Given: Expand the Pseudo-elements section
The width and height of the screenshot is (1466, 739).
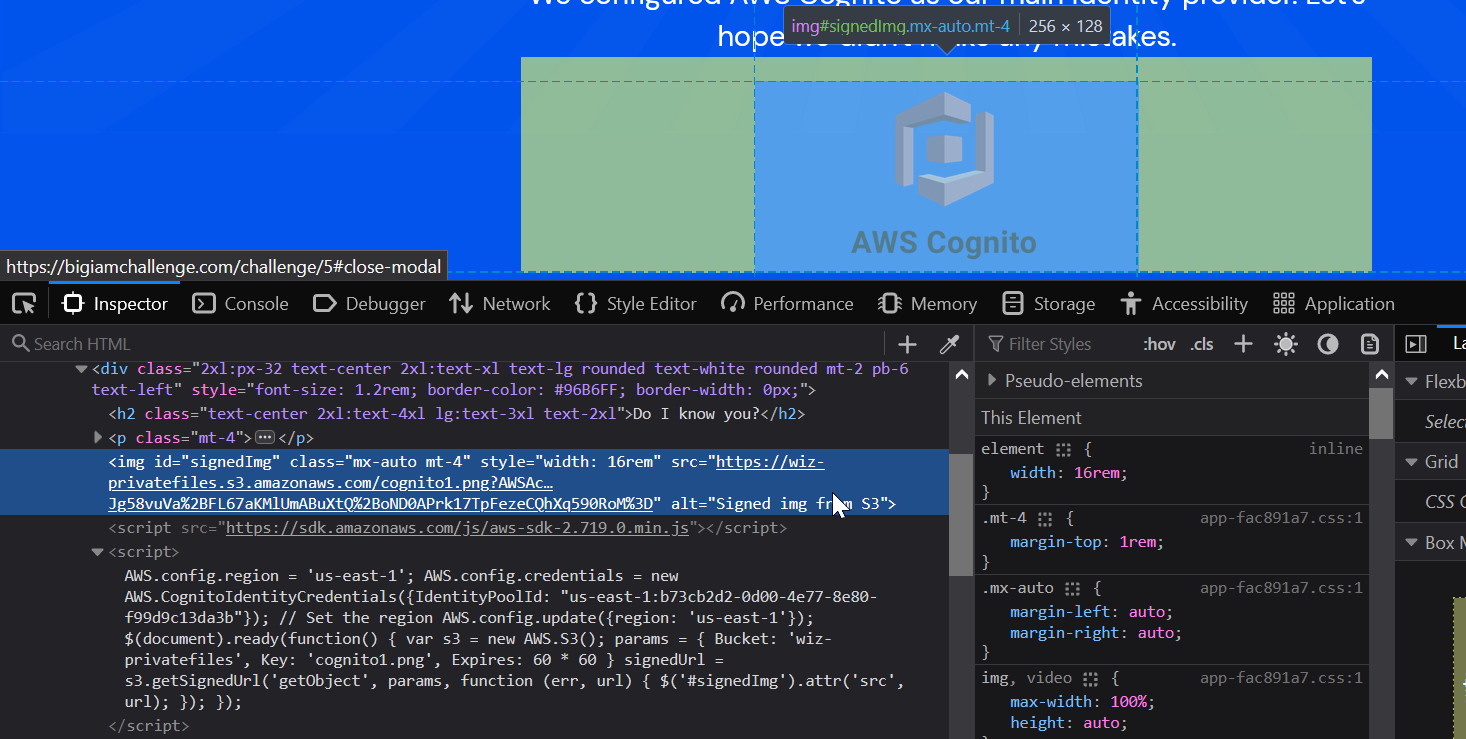Looking at the screenshot, I should [x=992, y=381].
